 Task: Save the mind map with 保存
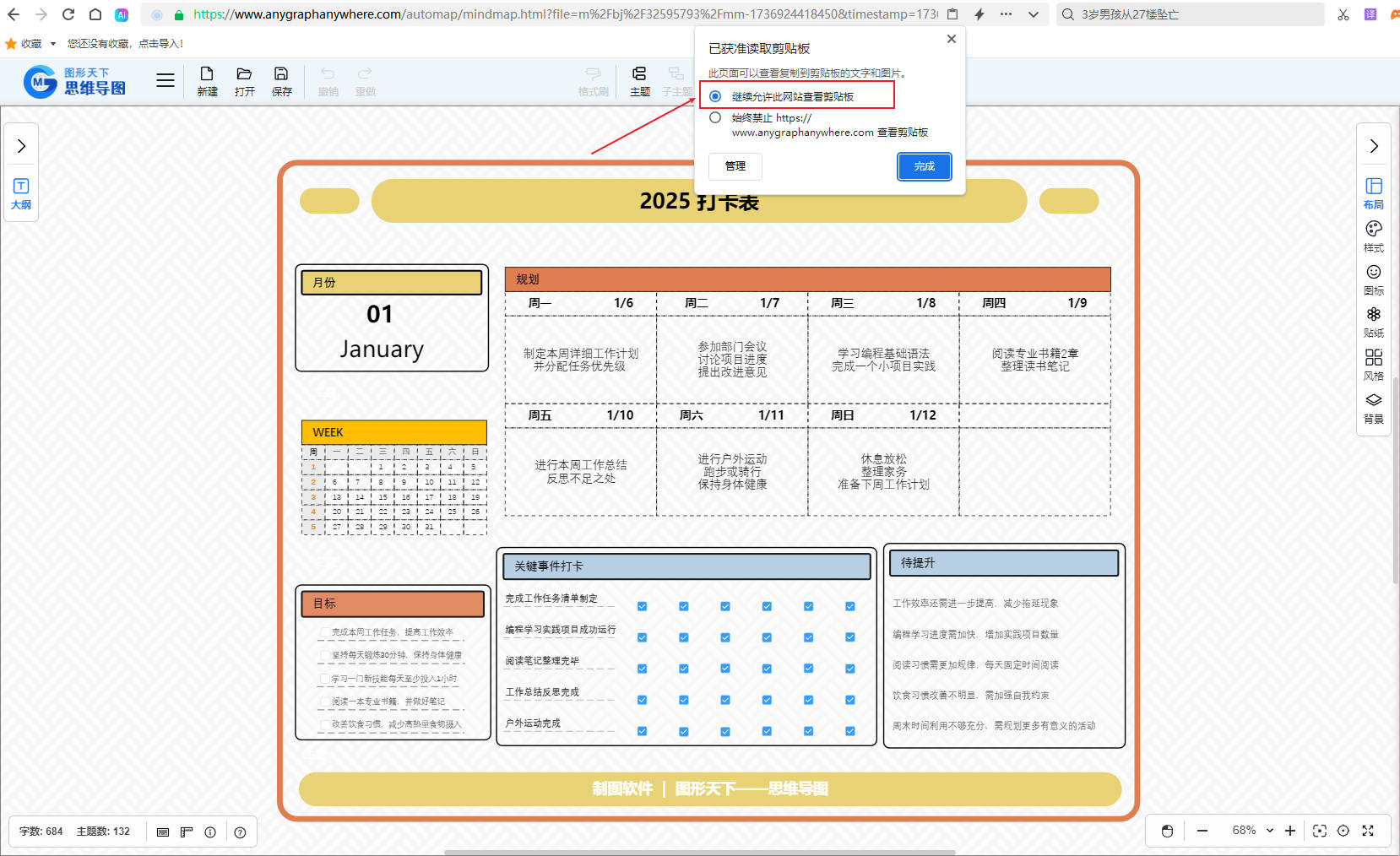[x=281, y=81]
